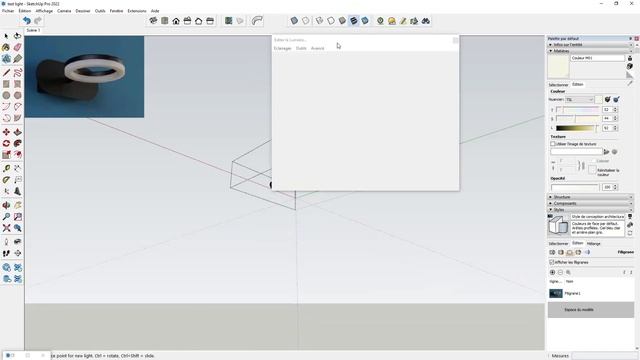The height and width of the screenshot is (360, 640).
Task: Pick the eyedropper sample paint icon
Action: tap(630, 83)
